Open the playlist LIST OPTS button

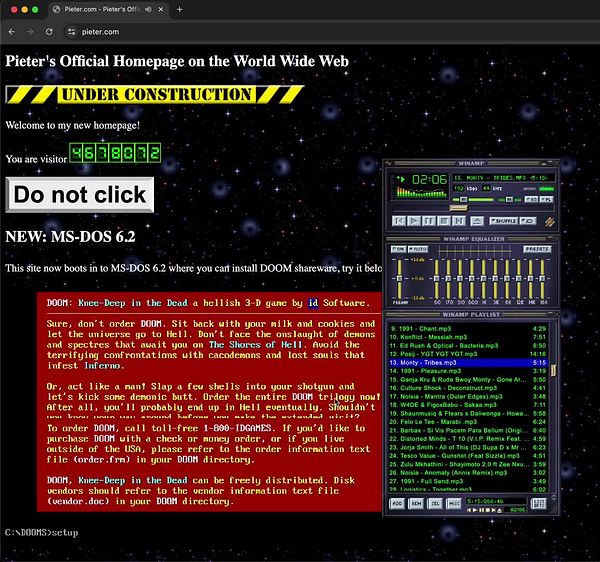click(x=538, y=503)
